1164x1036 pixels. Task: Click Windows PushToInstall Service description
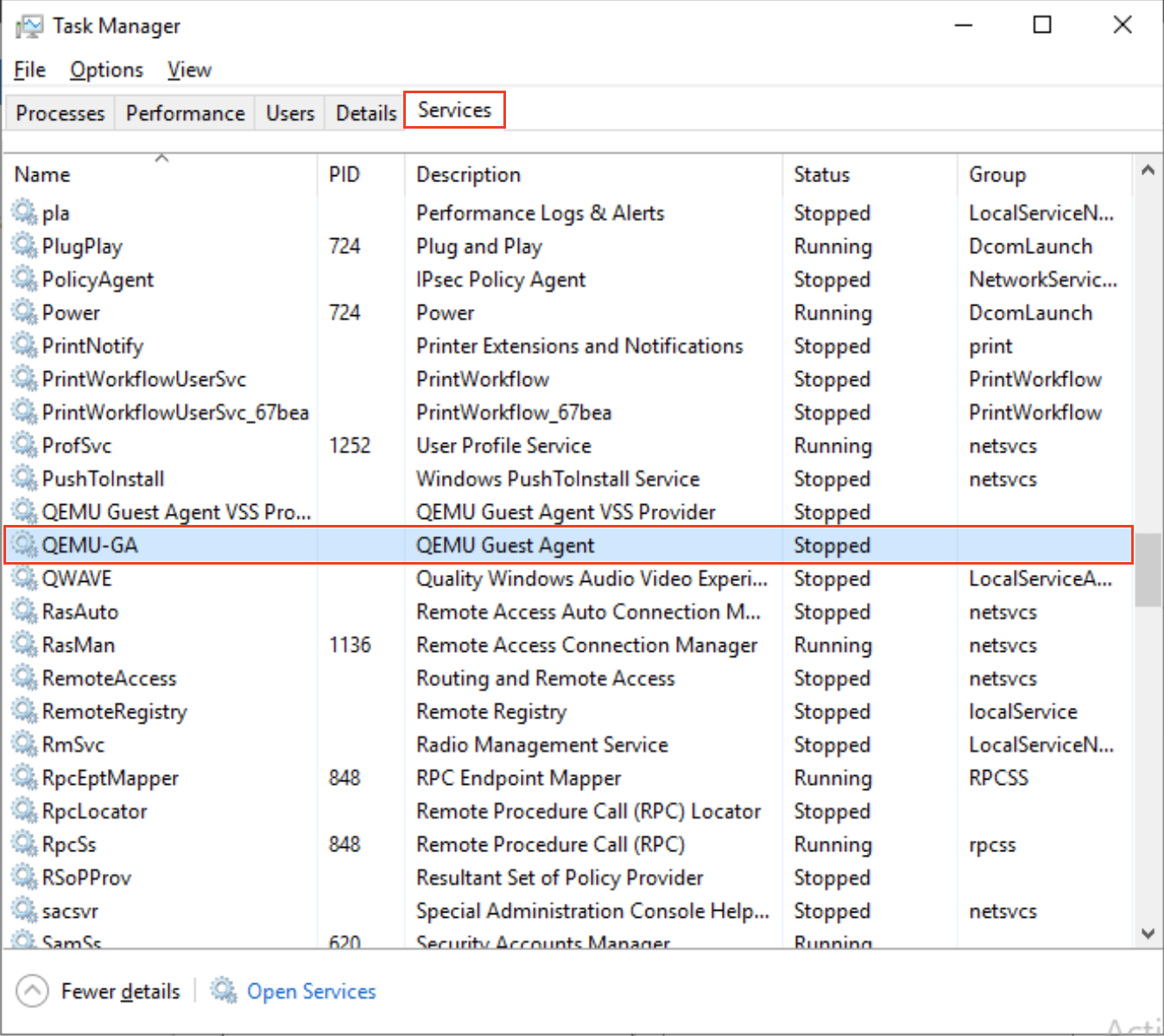(x=558, y=478)
